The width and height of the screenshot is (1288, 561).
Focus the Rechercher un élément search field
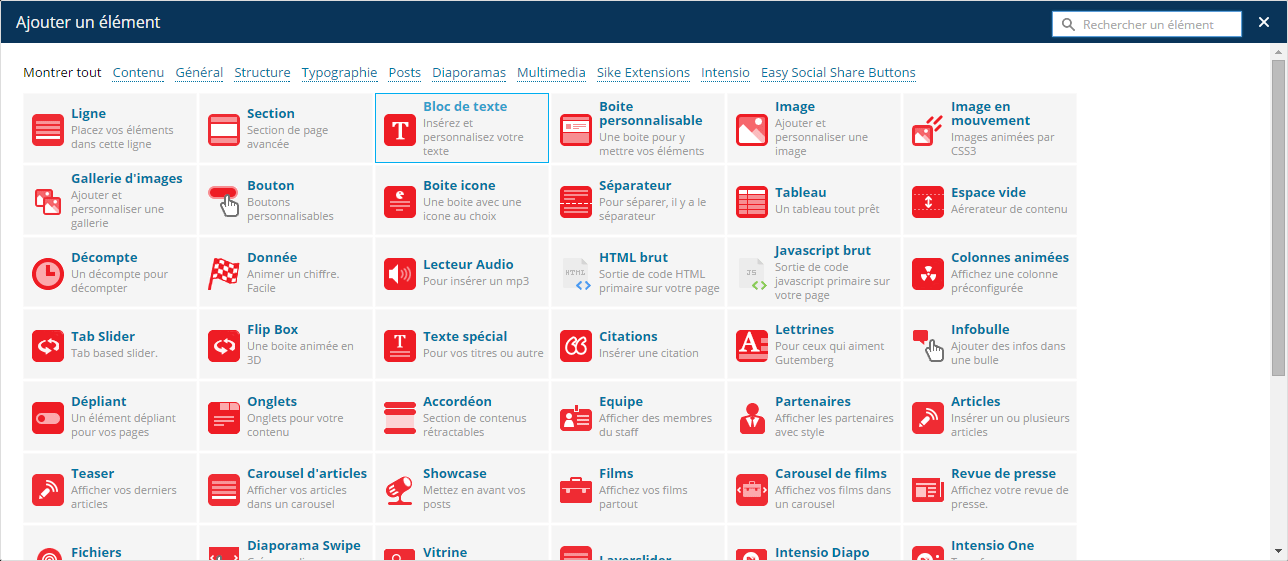click(x=1146, y=24)
